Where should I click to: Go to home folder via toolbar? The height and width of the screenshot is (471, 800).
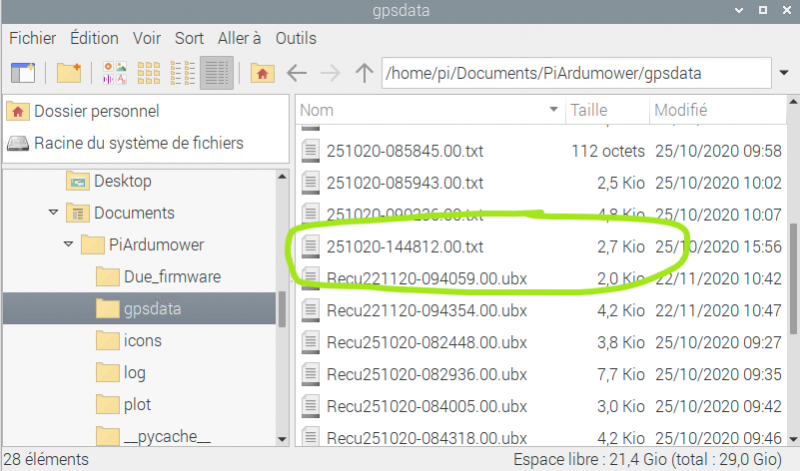pyautogui.click(x=262, y=73)
